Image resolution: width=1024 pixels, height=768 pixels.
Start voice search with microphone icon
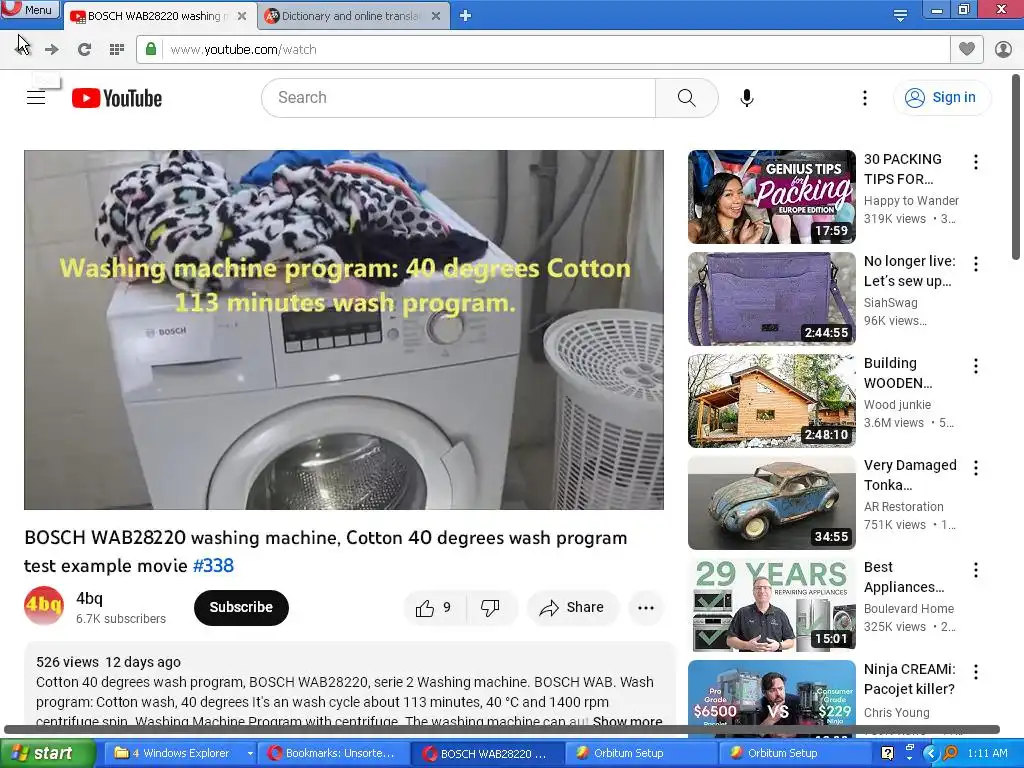click(747, 98)
